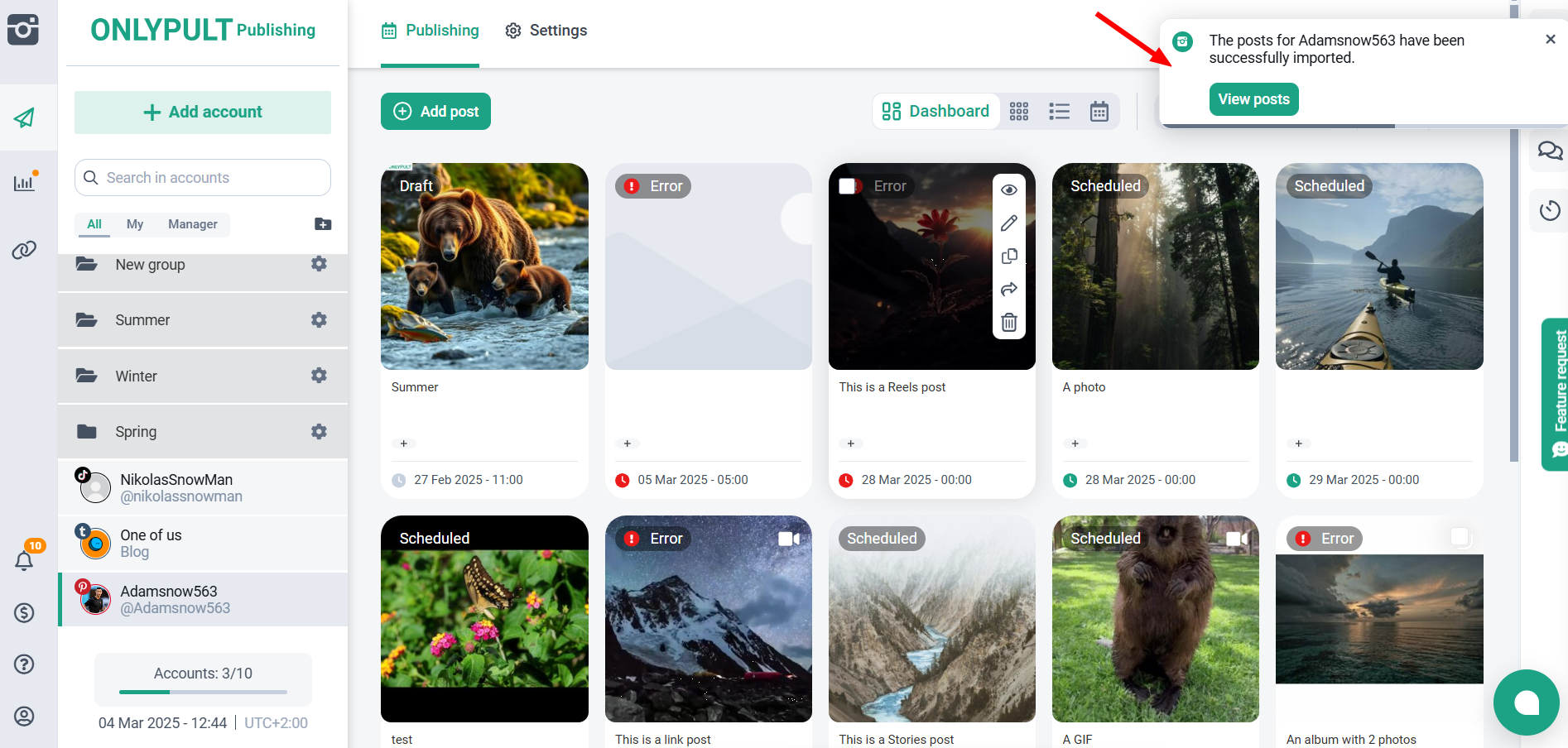The height and width of the screenshot is (748, 1568).
Task: Click the add folder icon
Action: pyautogui.click(x=323, y=224)
